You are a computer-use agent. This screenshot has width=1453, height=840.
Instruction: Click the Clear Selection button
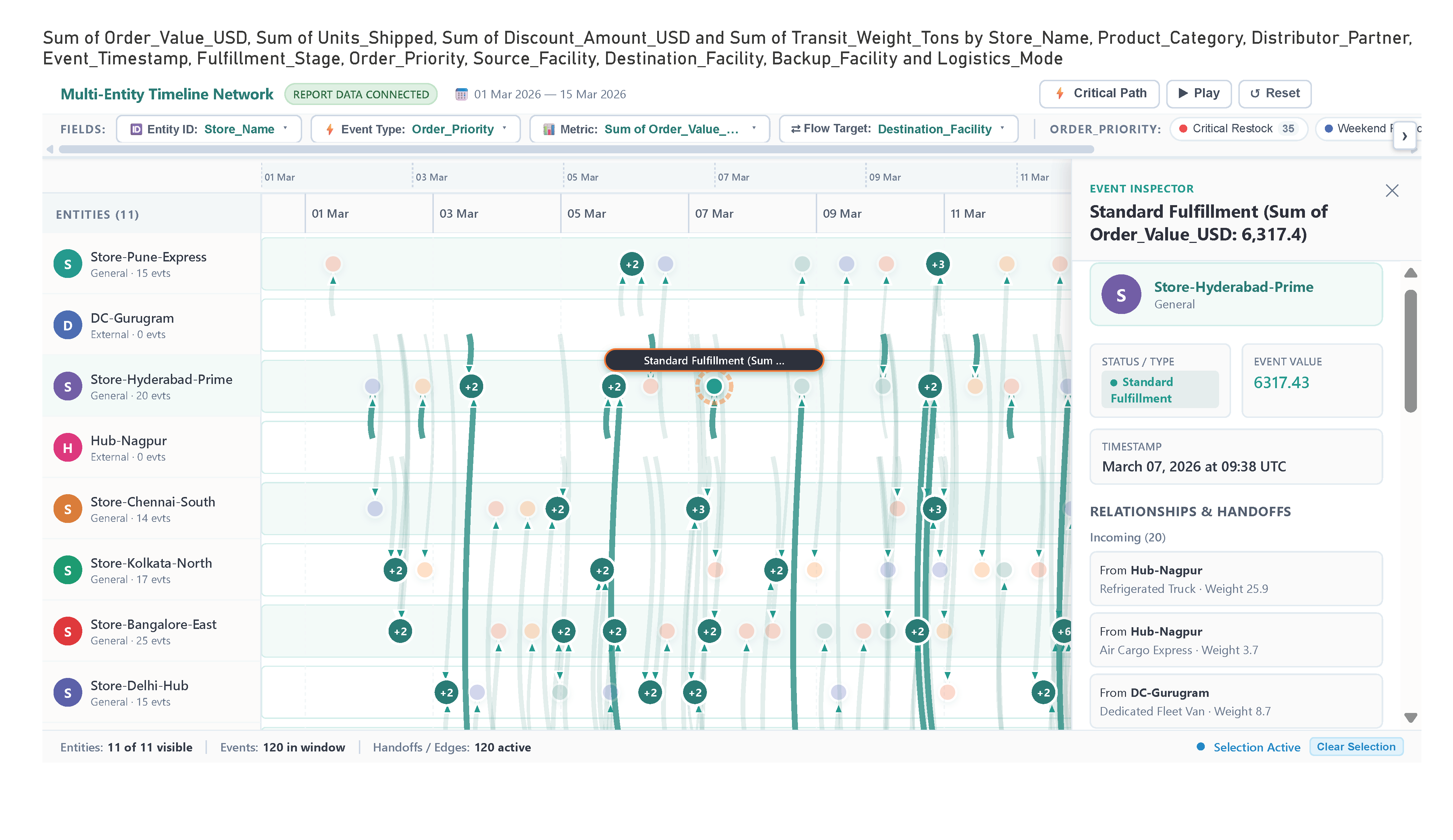tap(1356, 747)
